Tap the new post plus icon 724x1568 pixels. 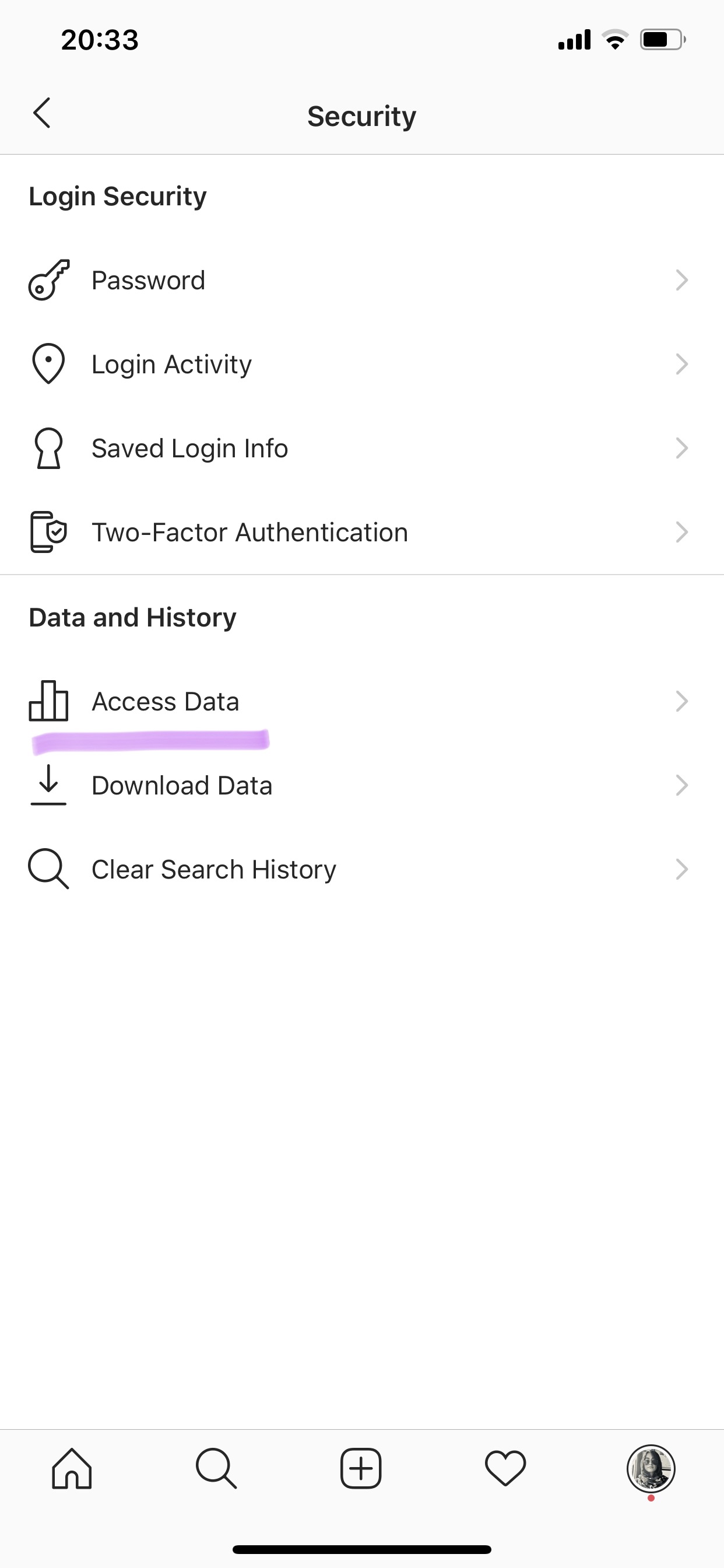click(361, 1468)
